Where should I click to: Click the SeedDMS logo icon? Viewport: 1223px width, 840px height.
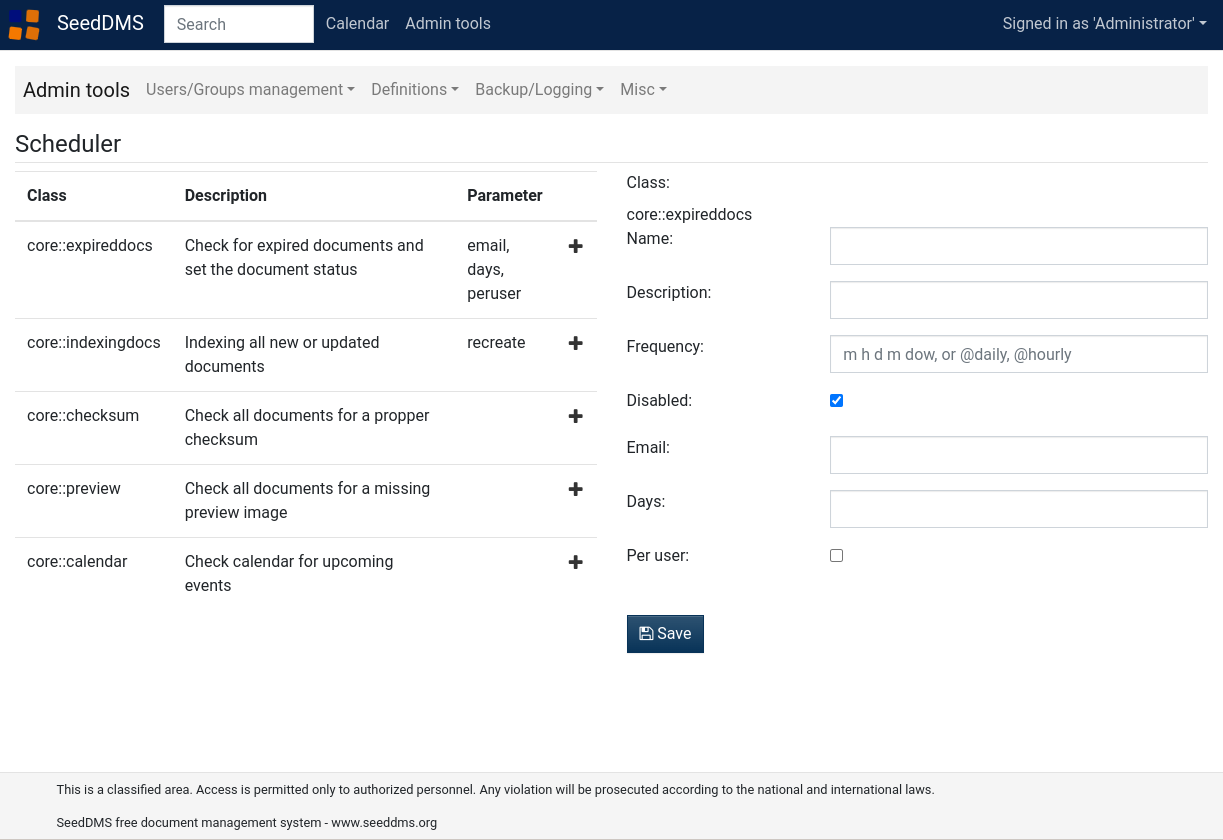point(24,24)
